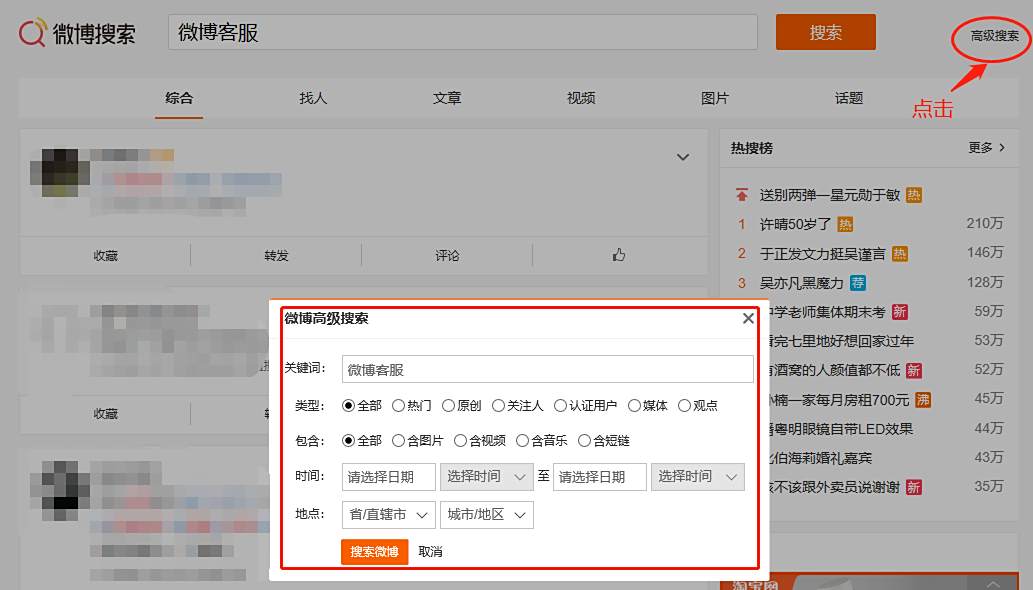Open hot search 于正发文力挺吴谨言

[x=823, y=254]
